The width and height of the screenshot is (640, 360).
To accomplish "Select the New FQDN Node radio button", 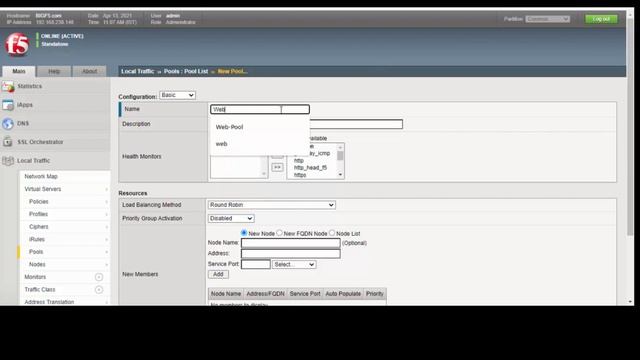I will (279, 233).
